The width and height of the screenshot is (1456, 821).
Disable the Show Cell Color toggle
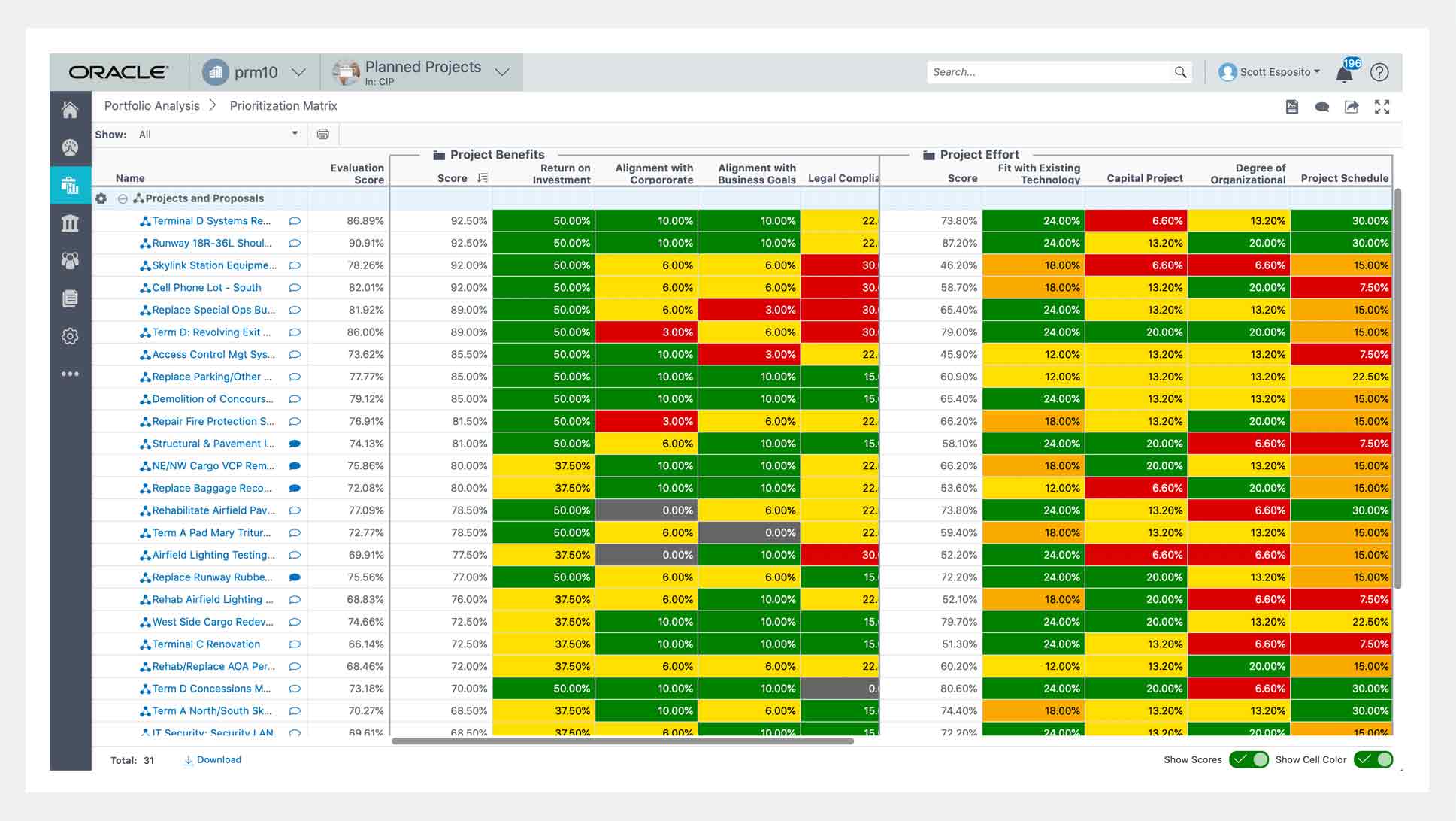(1373, 759)
